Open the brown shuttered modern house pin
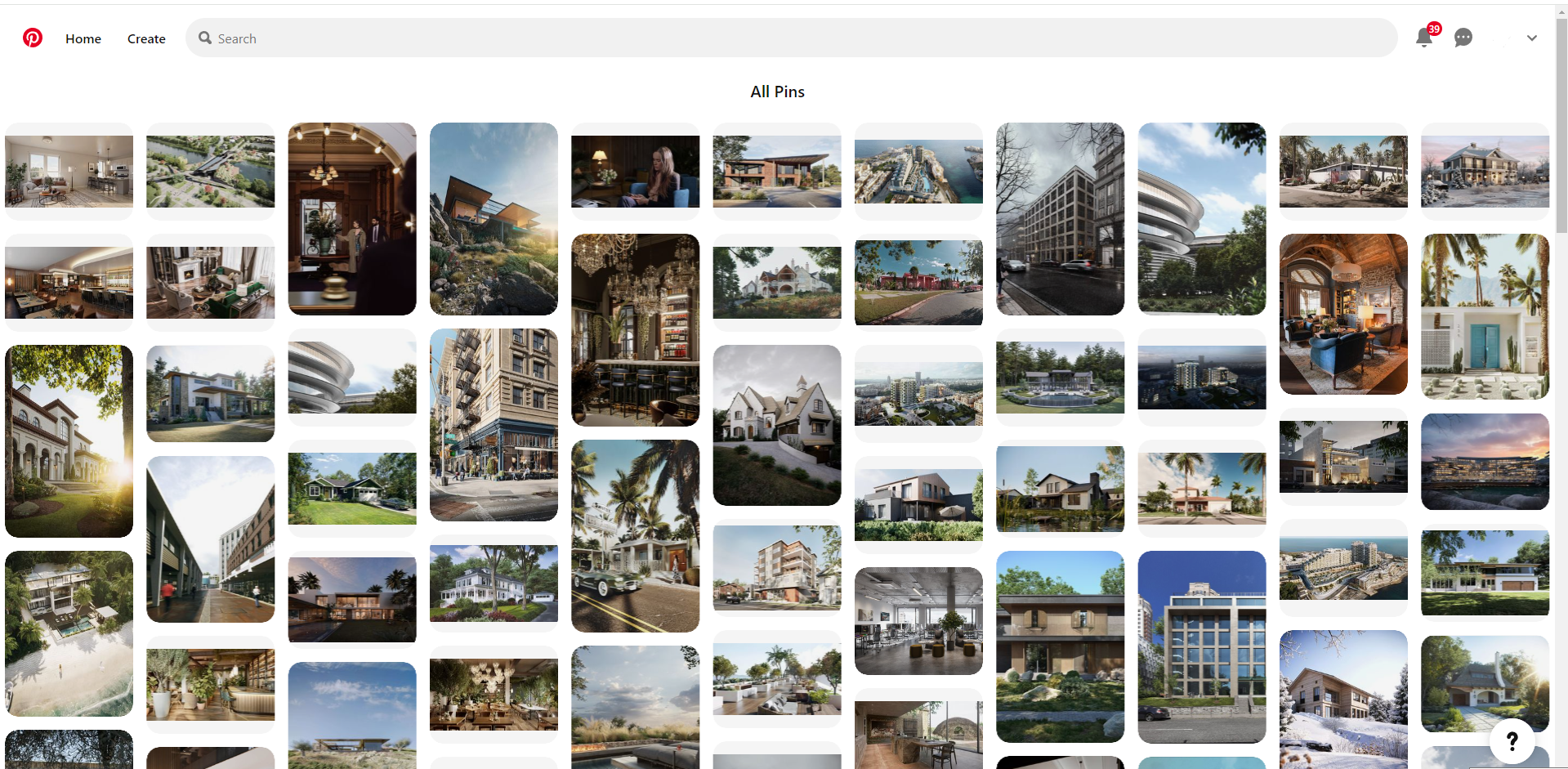1568x769 pixels. click(1060, 647)
